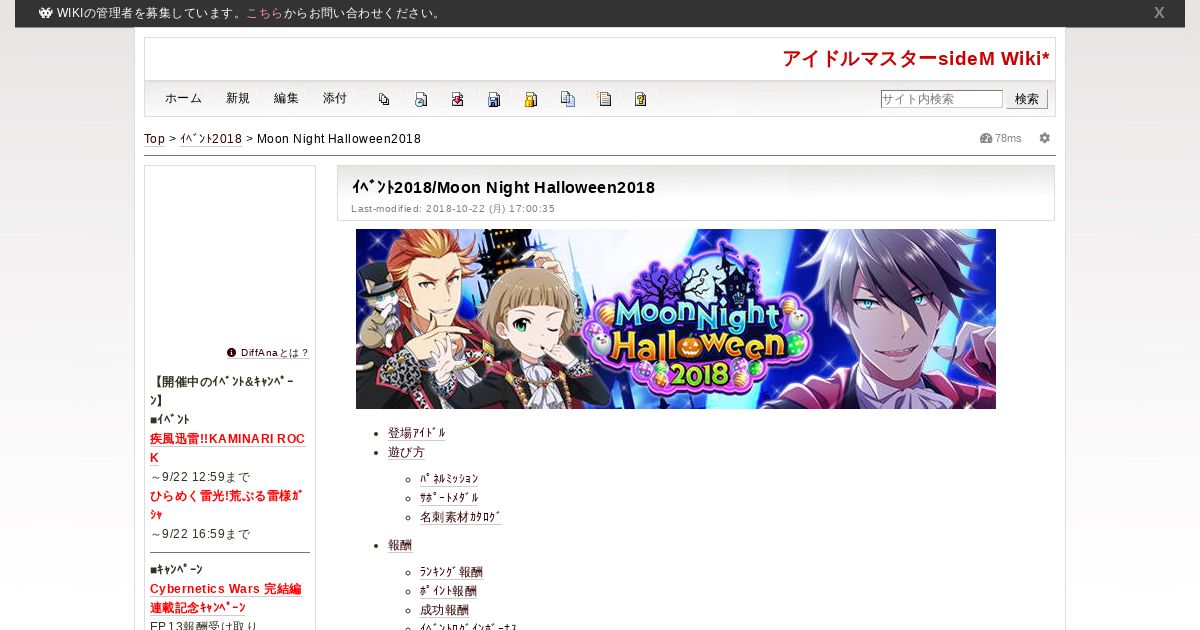This screenshot has height=630, width=1200.
Task: Click the 78ms load time text
Action: tap(1008, 138)
